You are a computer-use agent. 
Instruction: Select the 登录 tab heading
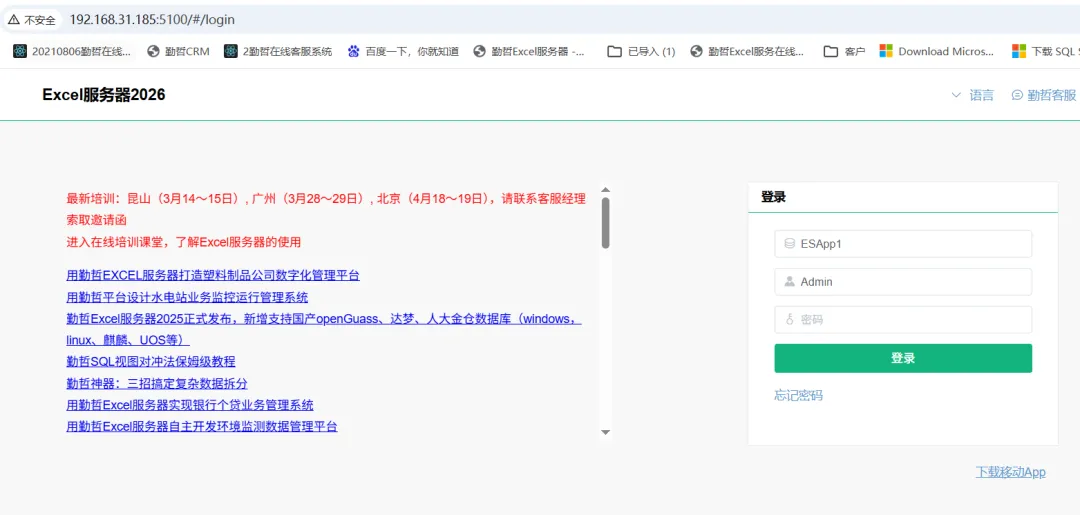pyautogui.click(x=773, y=197)
